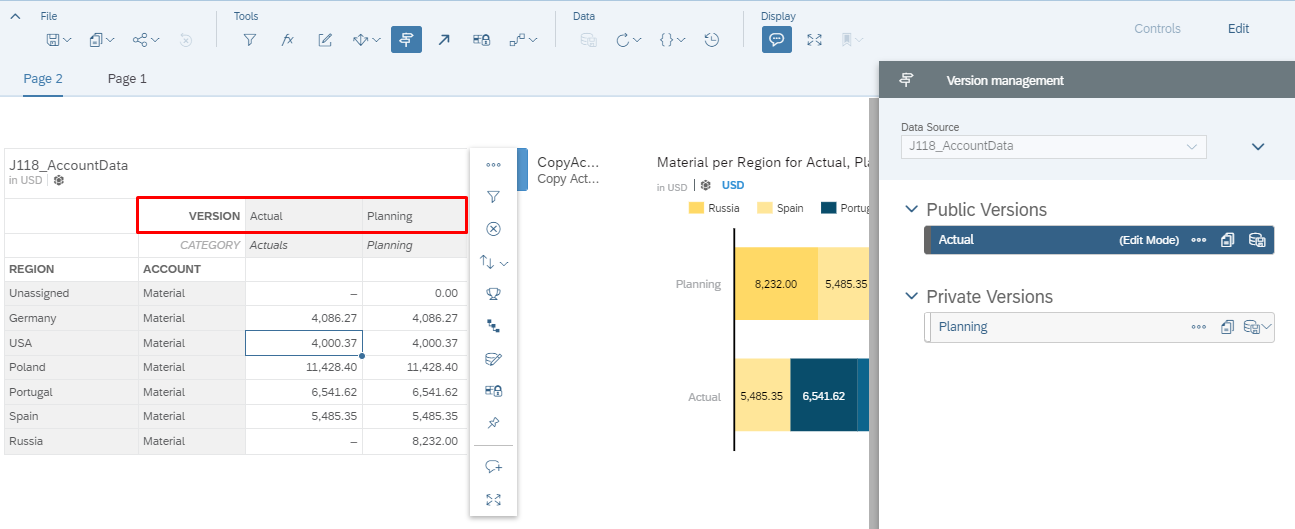This screenshot has height=529, width=1295.
Task: Select the Planning private version name
Action: point(963,327)
